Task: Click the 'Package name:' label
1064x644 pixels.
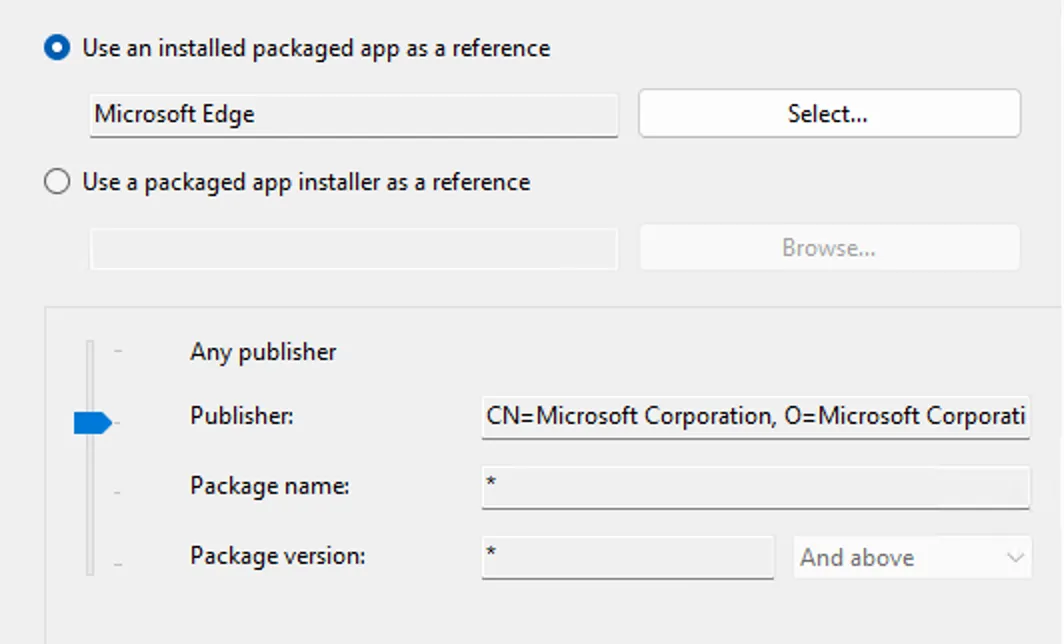Action: coord(269,486)
